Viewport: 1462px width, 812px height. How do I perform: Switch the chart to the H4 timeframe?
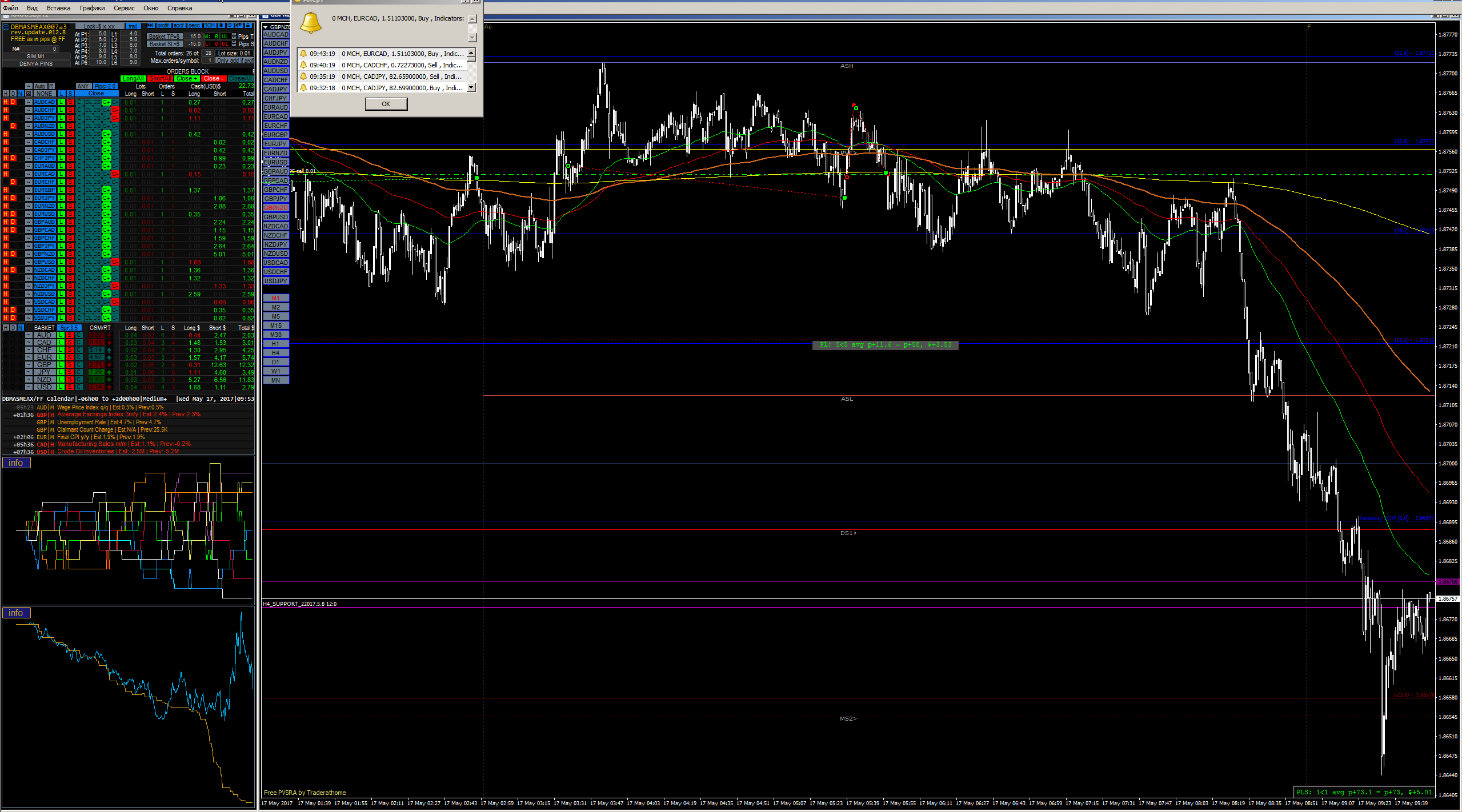click(x=276, y=353)
